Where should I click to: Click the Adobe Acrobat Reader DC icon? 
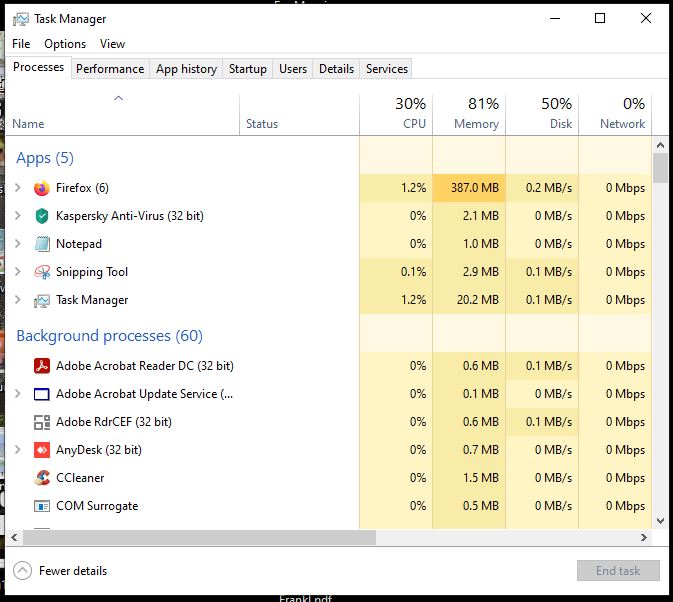[x=42, y=366]
